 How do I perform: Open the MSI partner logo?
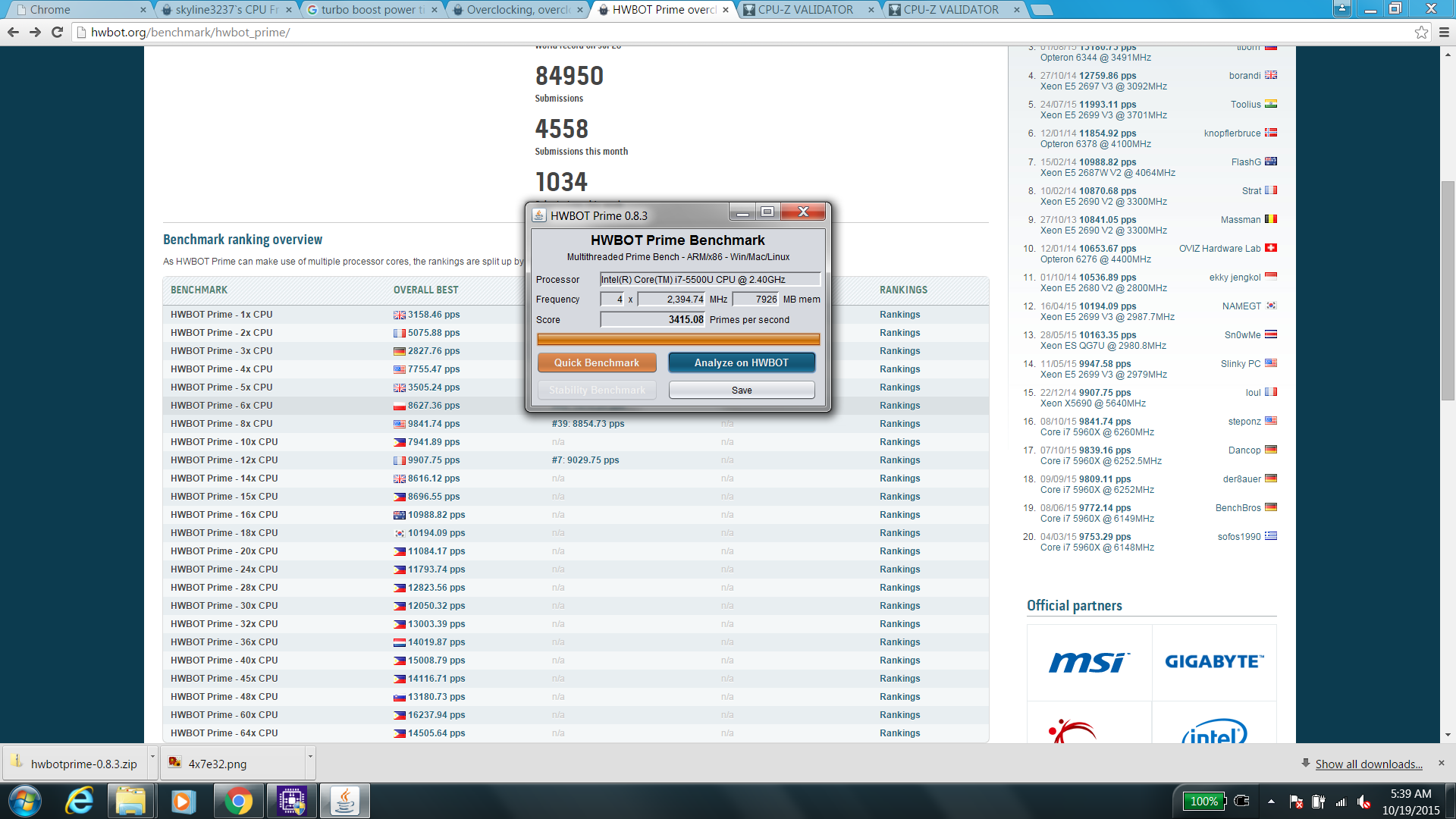coord(1089,662)
